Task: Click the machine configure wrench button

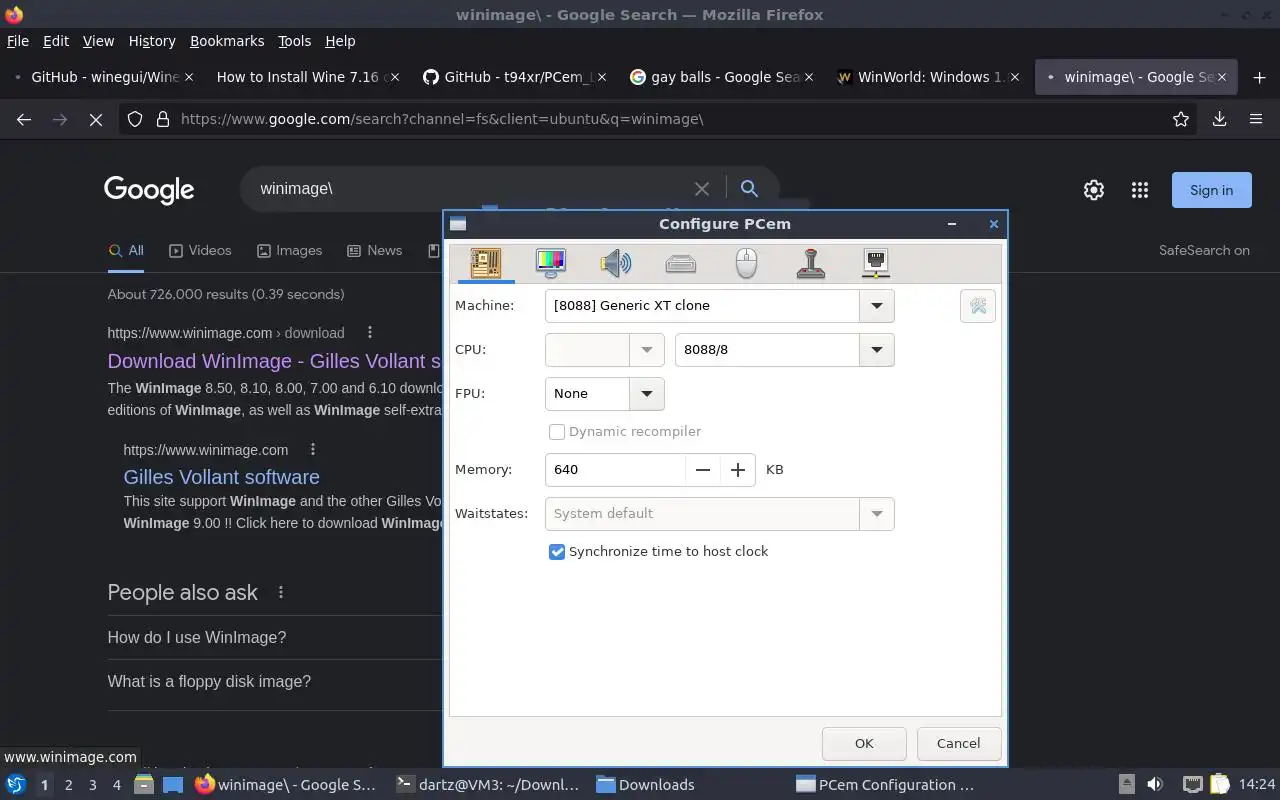Action: (978, 306)
